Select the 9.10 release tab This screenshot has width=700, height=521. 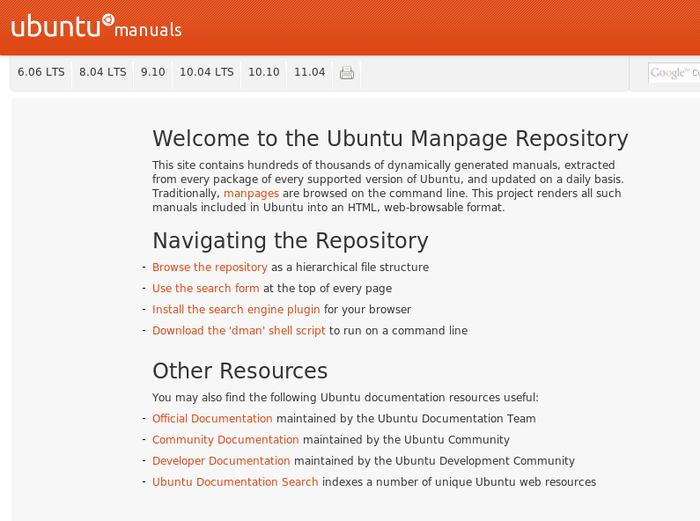[x=153, y=72]
